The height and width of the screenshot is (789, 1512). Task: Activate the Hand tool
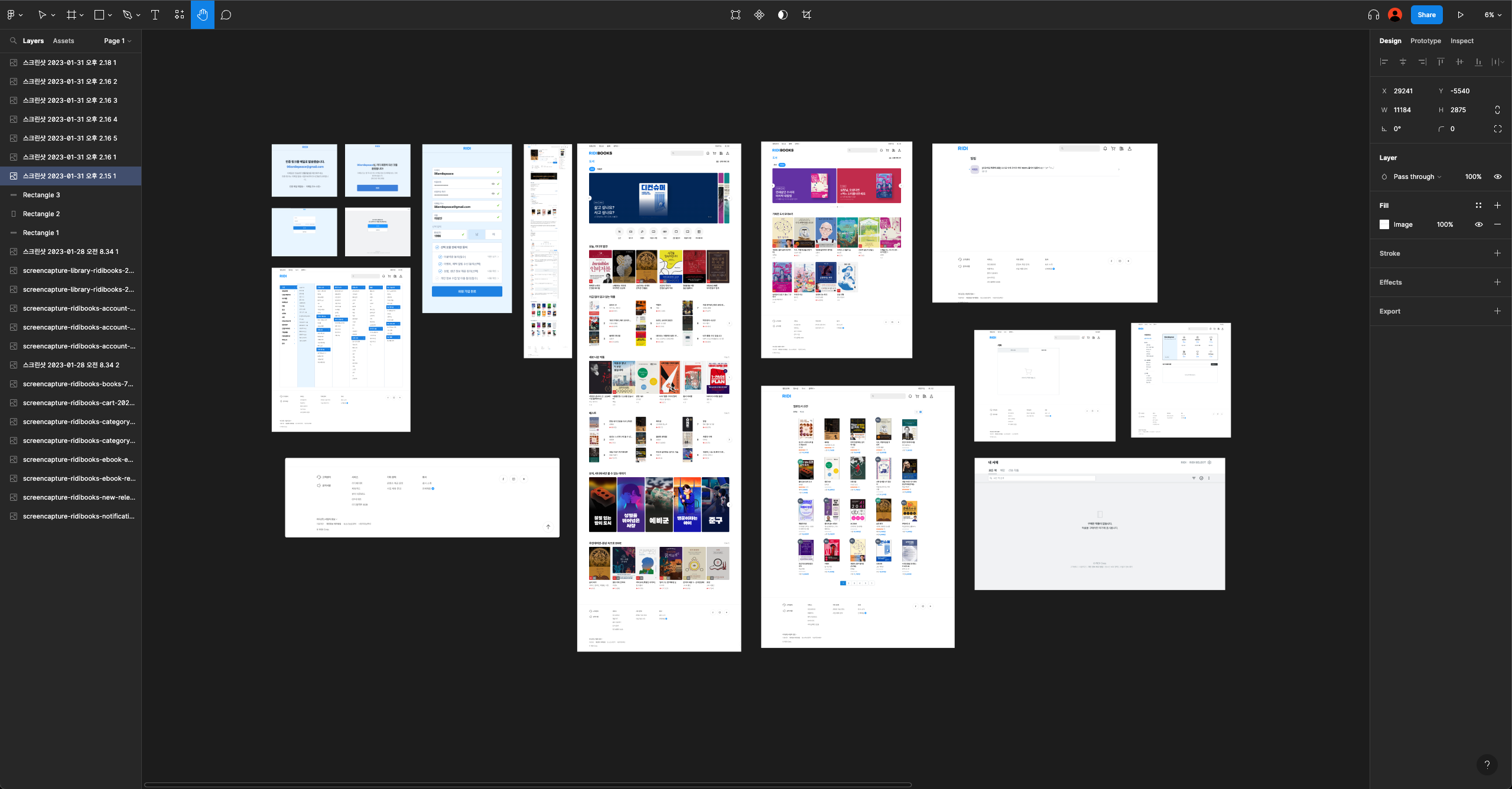click(203, 15)
